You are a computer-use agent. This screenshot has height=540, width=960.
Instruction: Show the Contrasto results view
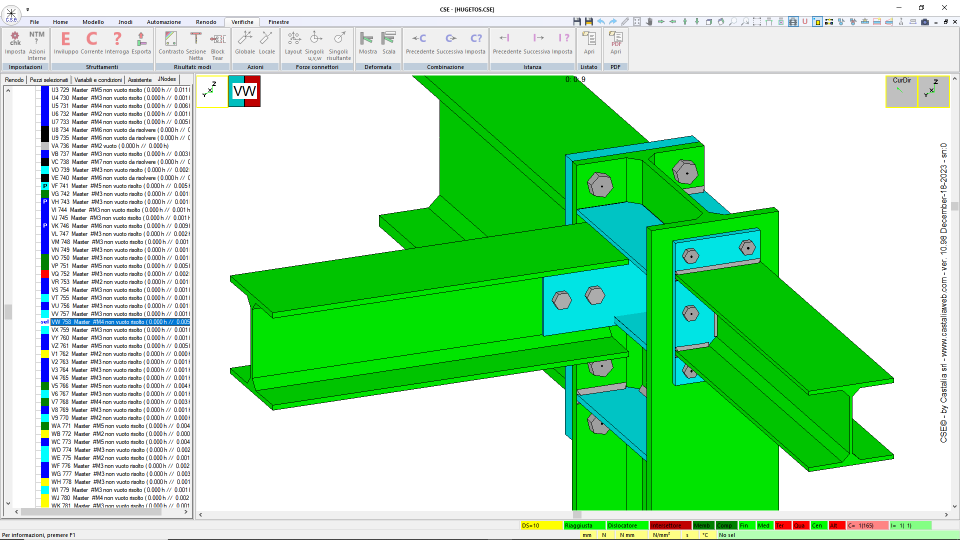click(171, 43)
